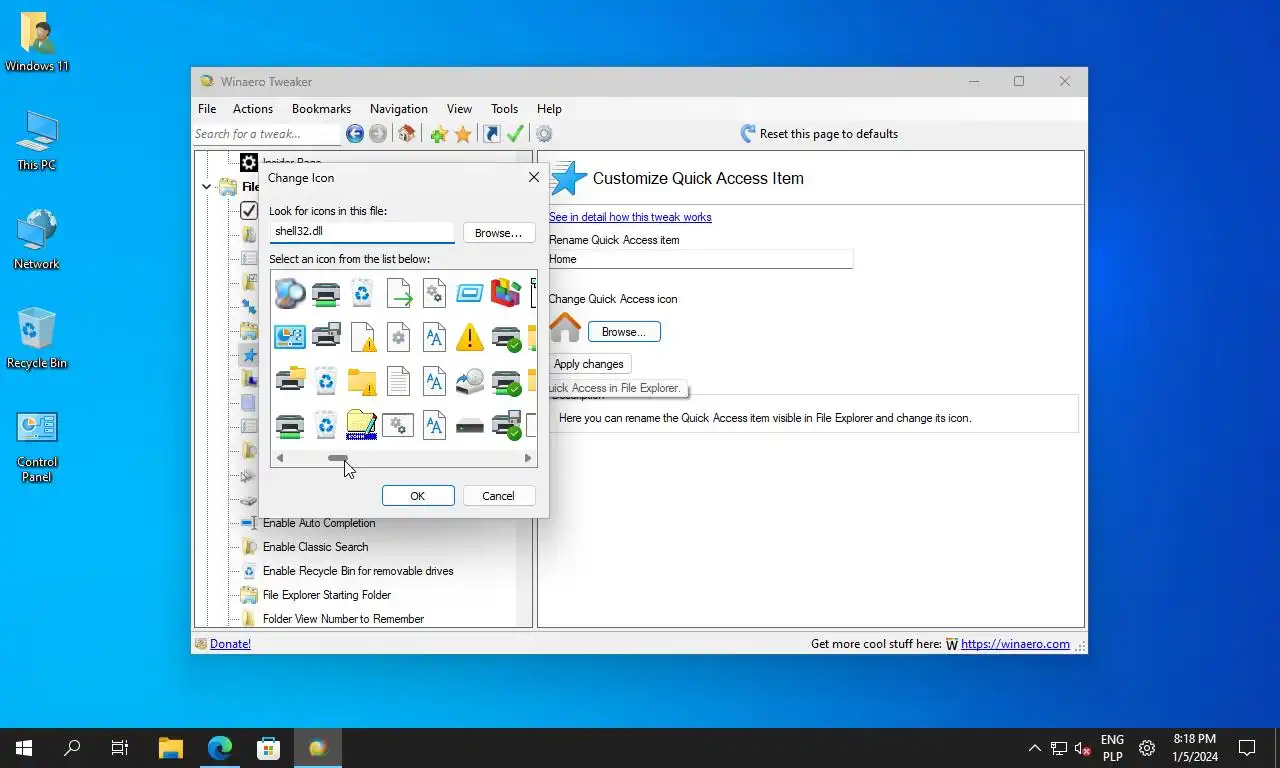
Task: Show hidden system tray icons chevron
Action: click(x=1034, y=748)
